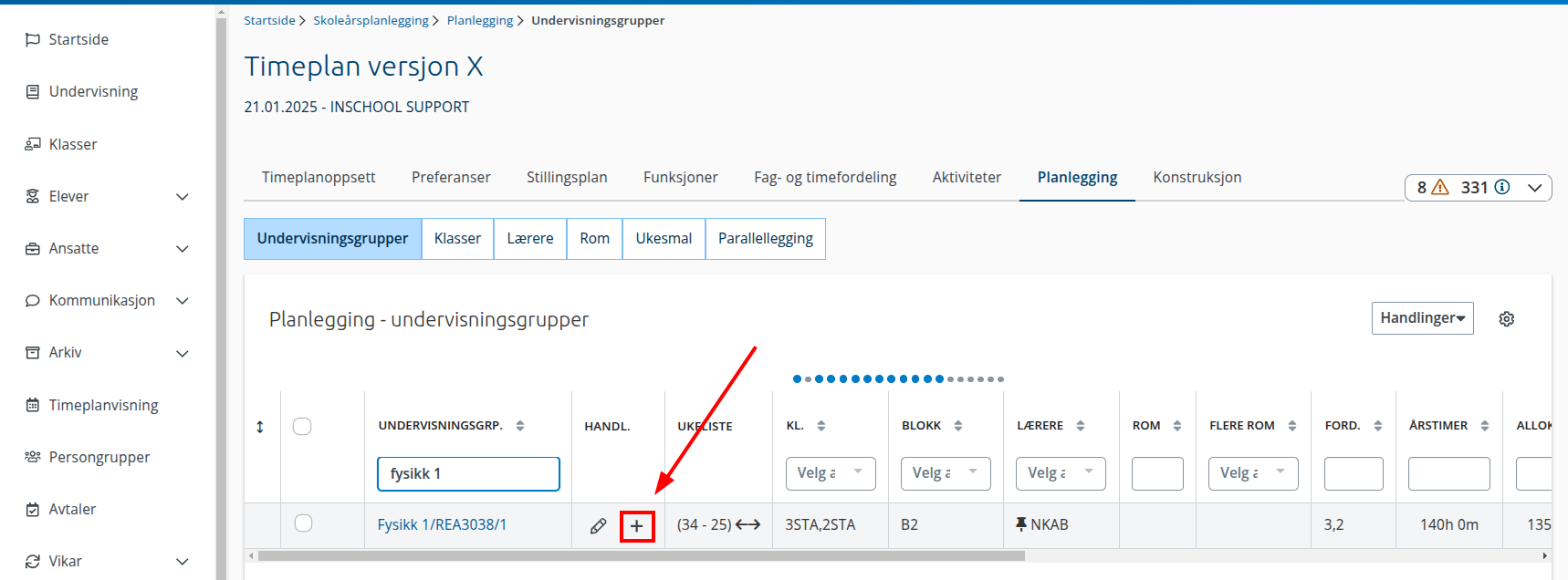Screen dimensions: 1568x580
Task: Go to Startside breadcrumb link
Action: coord(269,20)
